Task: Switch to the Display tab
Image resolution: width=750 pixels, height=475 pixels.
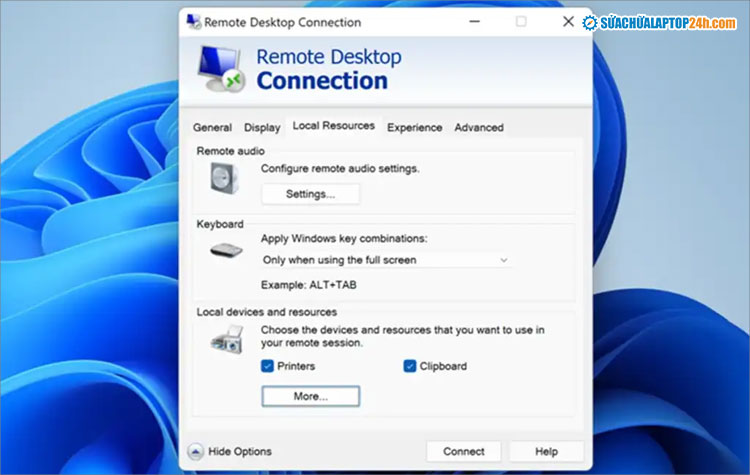Action: tap(262, 128)
